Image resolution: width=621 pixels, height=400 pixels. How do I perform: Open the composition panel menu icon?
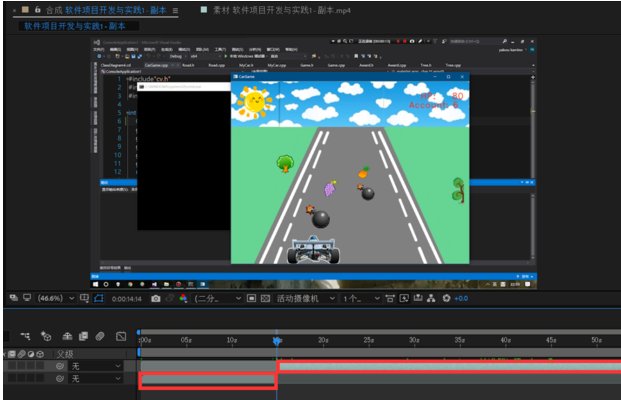pos(176,10)
